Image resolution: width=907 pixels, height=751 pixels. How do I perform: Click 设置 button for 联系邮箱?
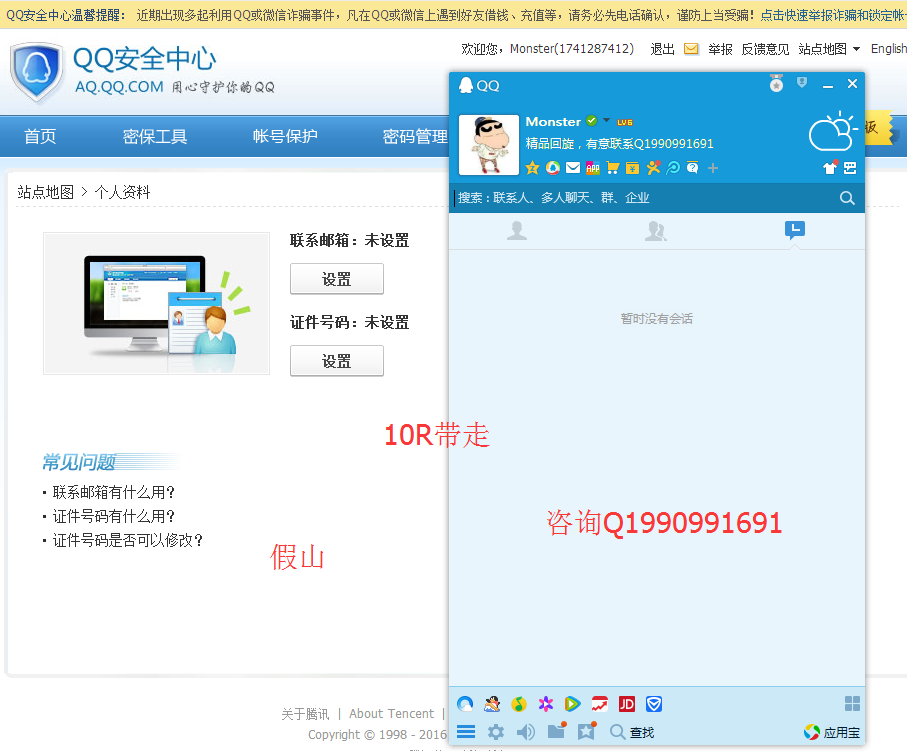(337, 279)
